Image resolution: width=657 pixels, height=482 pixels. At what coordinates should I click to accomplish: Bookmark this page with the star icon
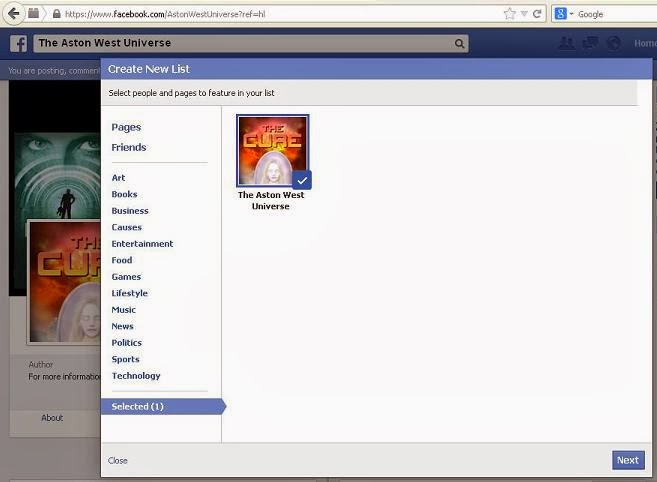pos(509,14)
